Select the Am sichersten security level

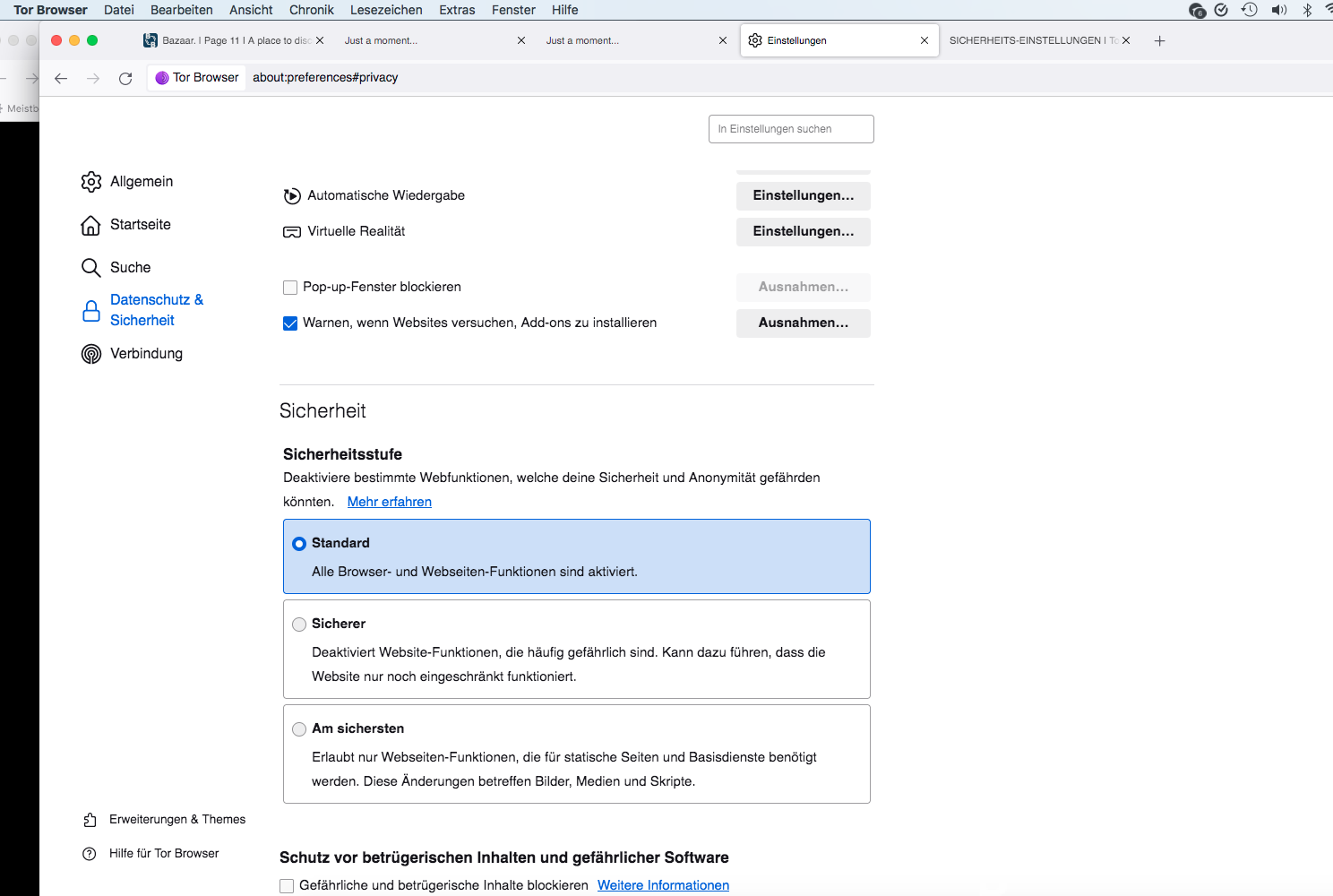[x=299, y=729]
